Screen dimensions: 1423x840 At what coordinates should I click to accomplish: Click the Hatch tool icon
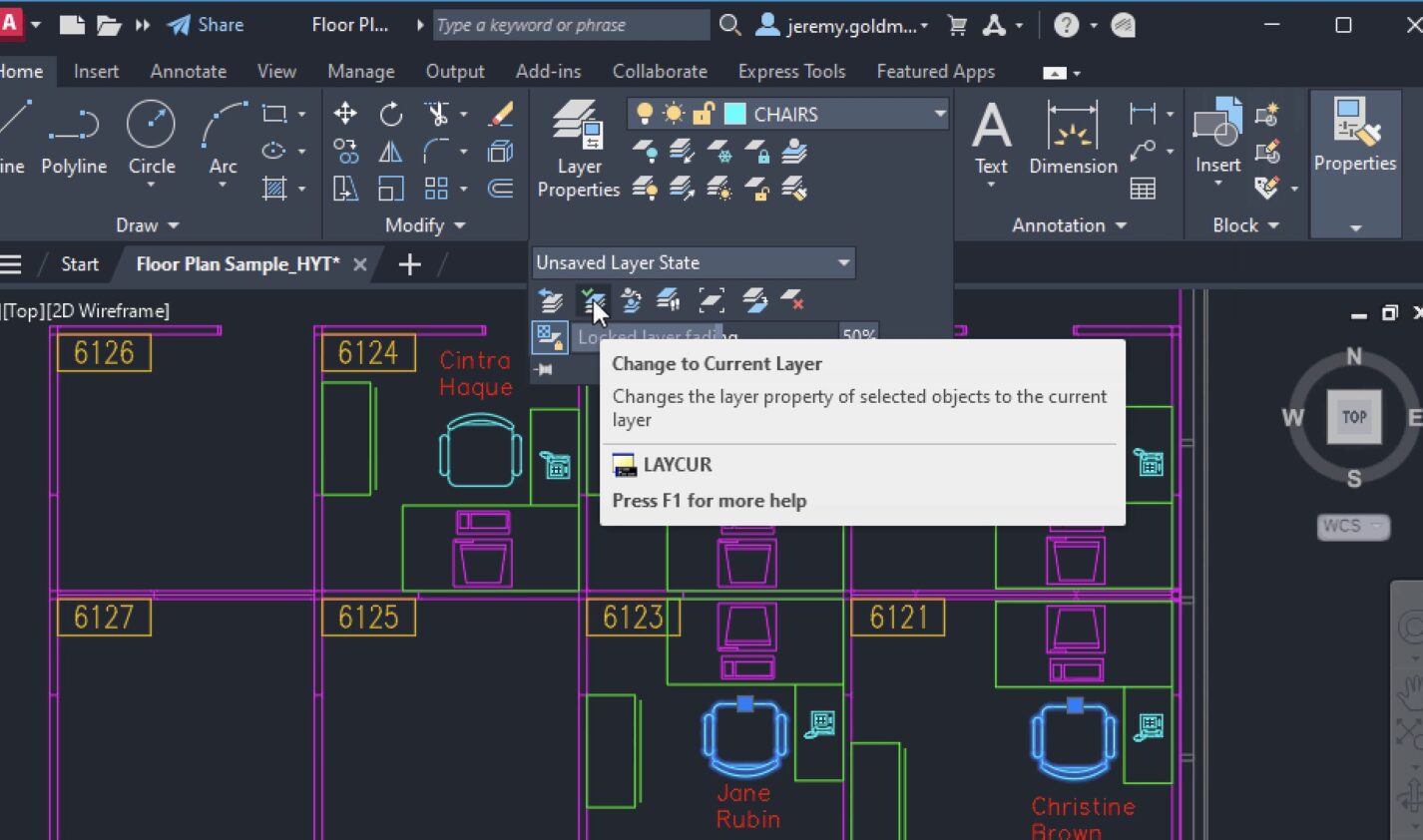(274, 189)
